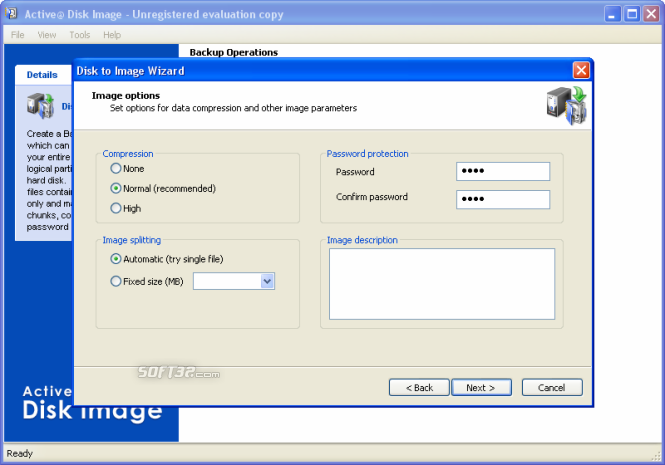Maximize the Active@ Disk Image window
Image resolution: width=665 pixels, height=465 pixels.
pos(632,14)
